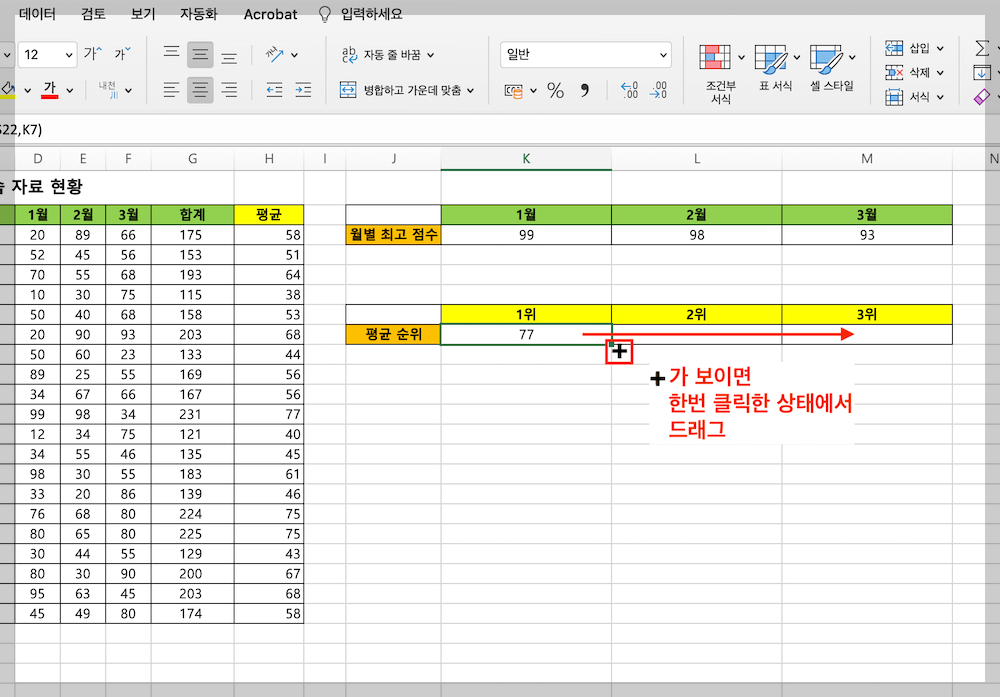Select column header K

(x=526, y=159)
